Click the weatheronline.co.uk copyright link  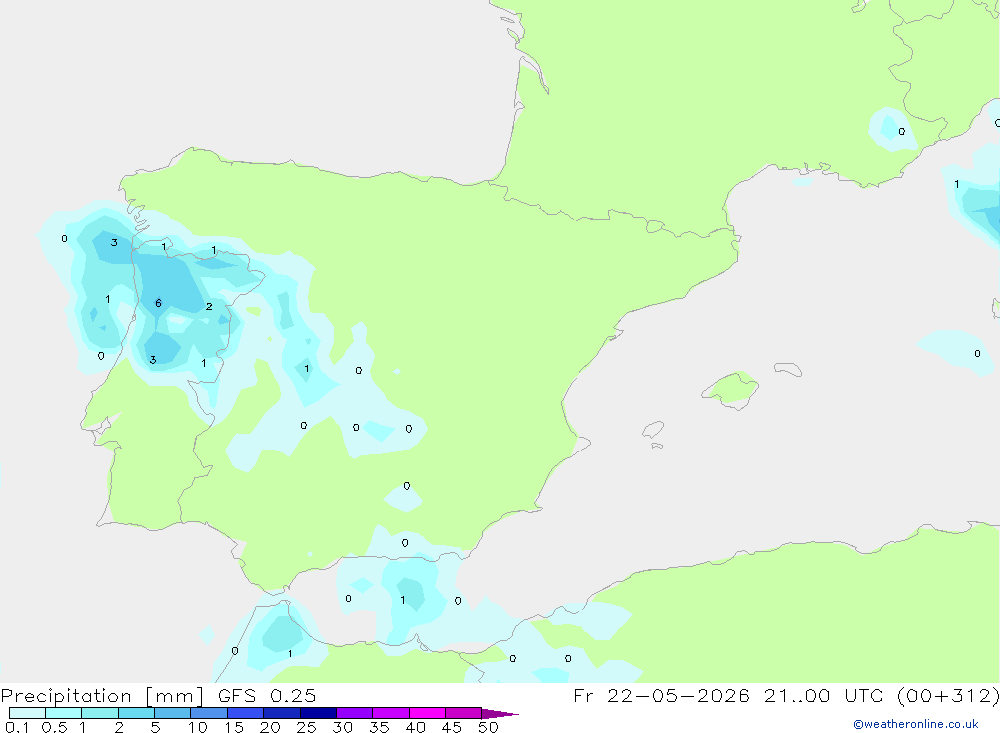pyautogui.click(x=916, y=724)
